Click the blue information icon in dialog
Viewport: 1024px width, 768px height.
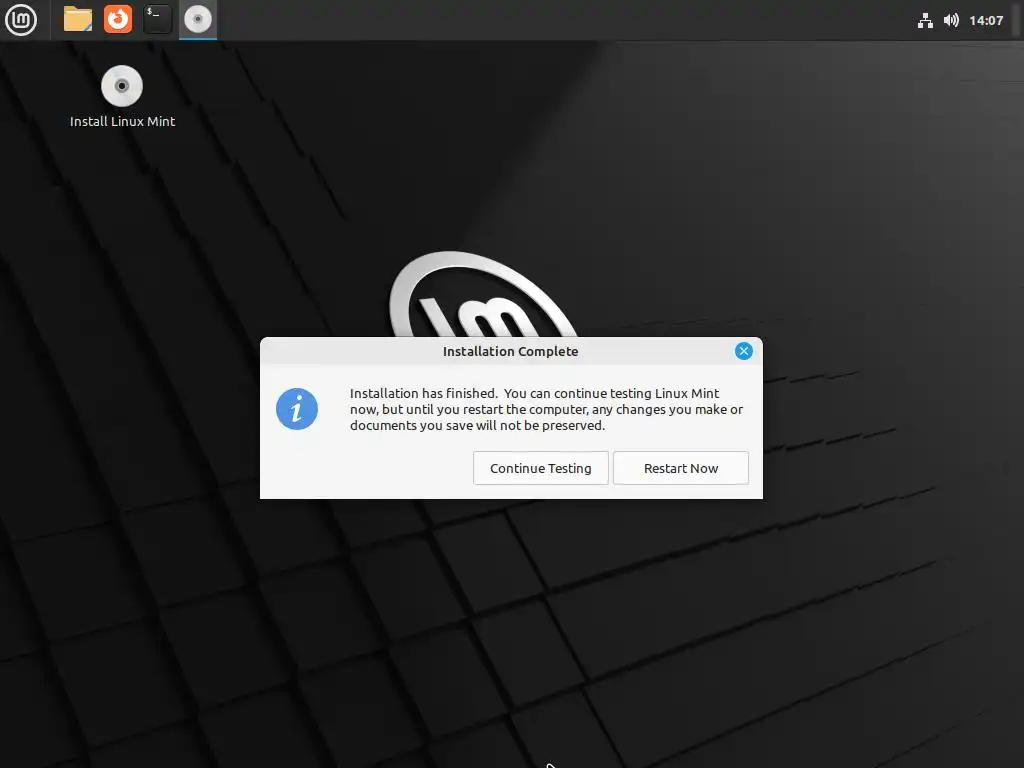pyautogui.click(x=297, y=409)
